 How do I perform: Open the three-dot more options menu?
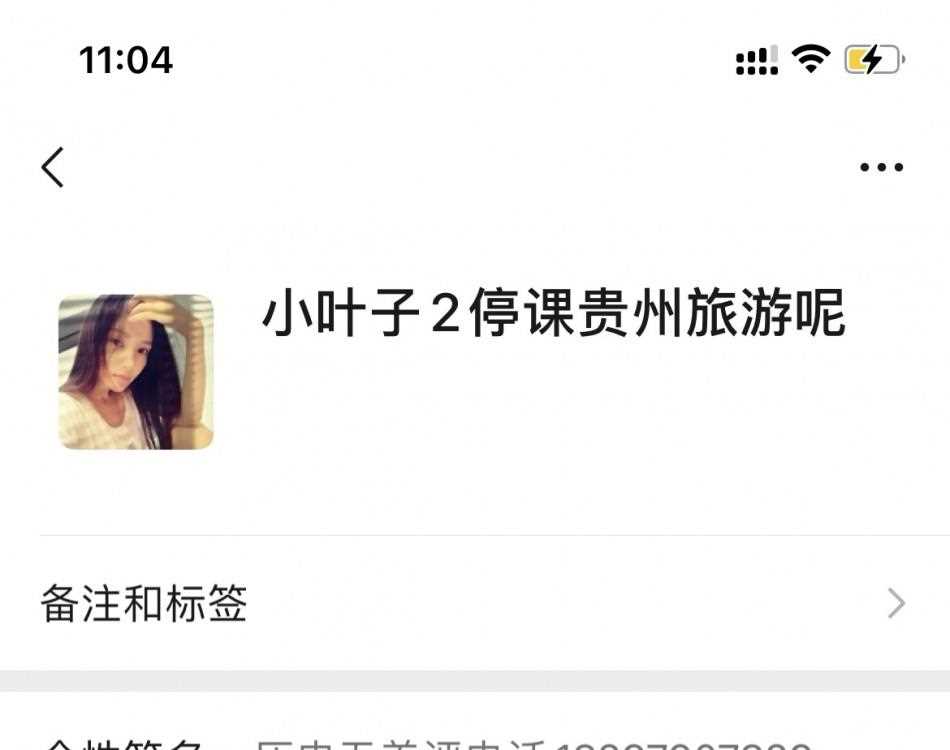point(882,167)
